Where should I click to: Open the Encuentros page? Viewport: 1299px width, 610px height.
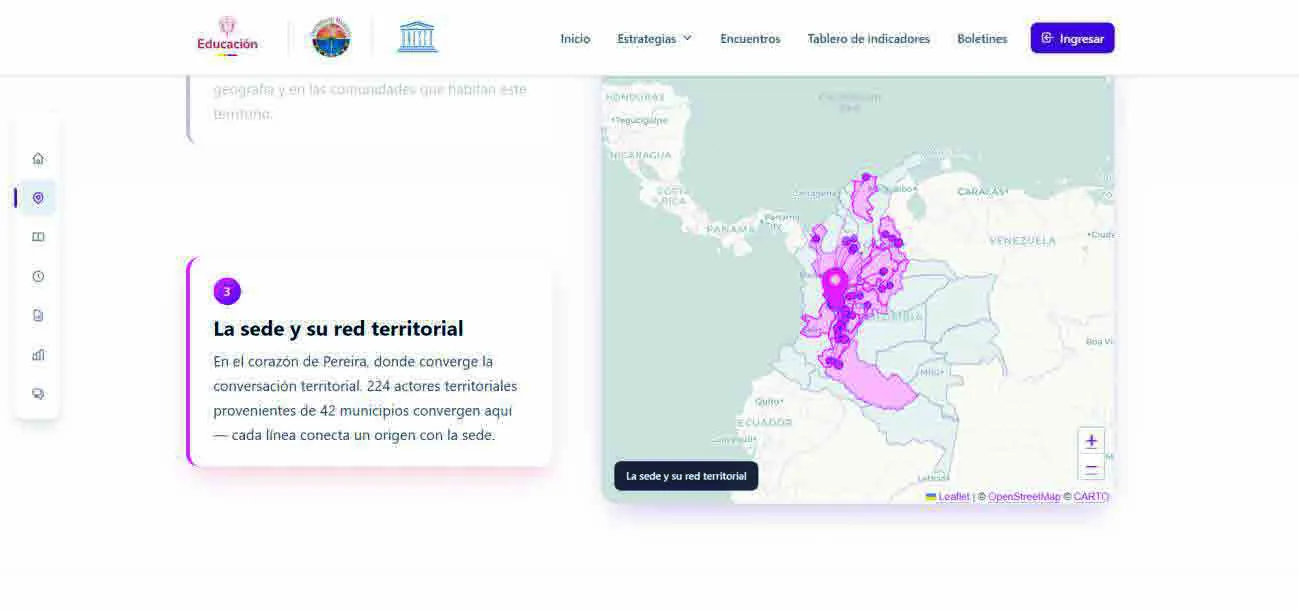click(750, 38)
